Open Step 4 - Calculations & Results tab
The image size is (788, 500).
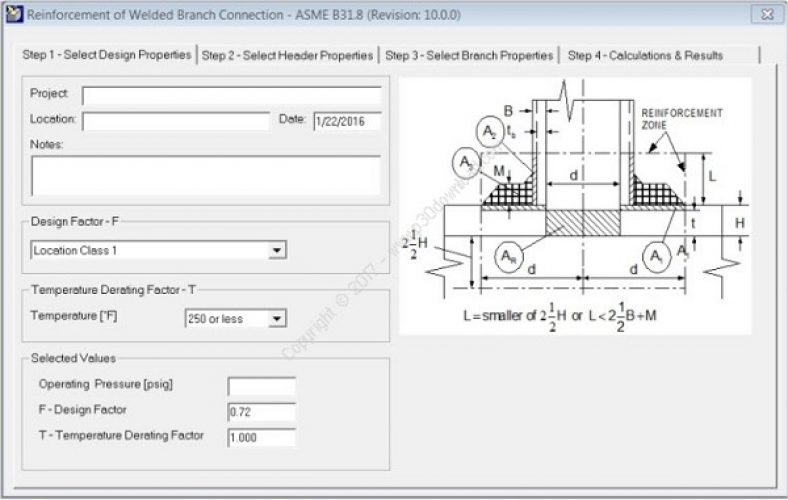645,56
